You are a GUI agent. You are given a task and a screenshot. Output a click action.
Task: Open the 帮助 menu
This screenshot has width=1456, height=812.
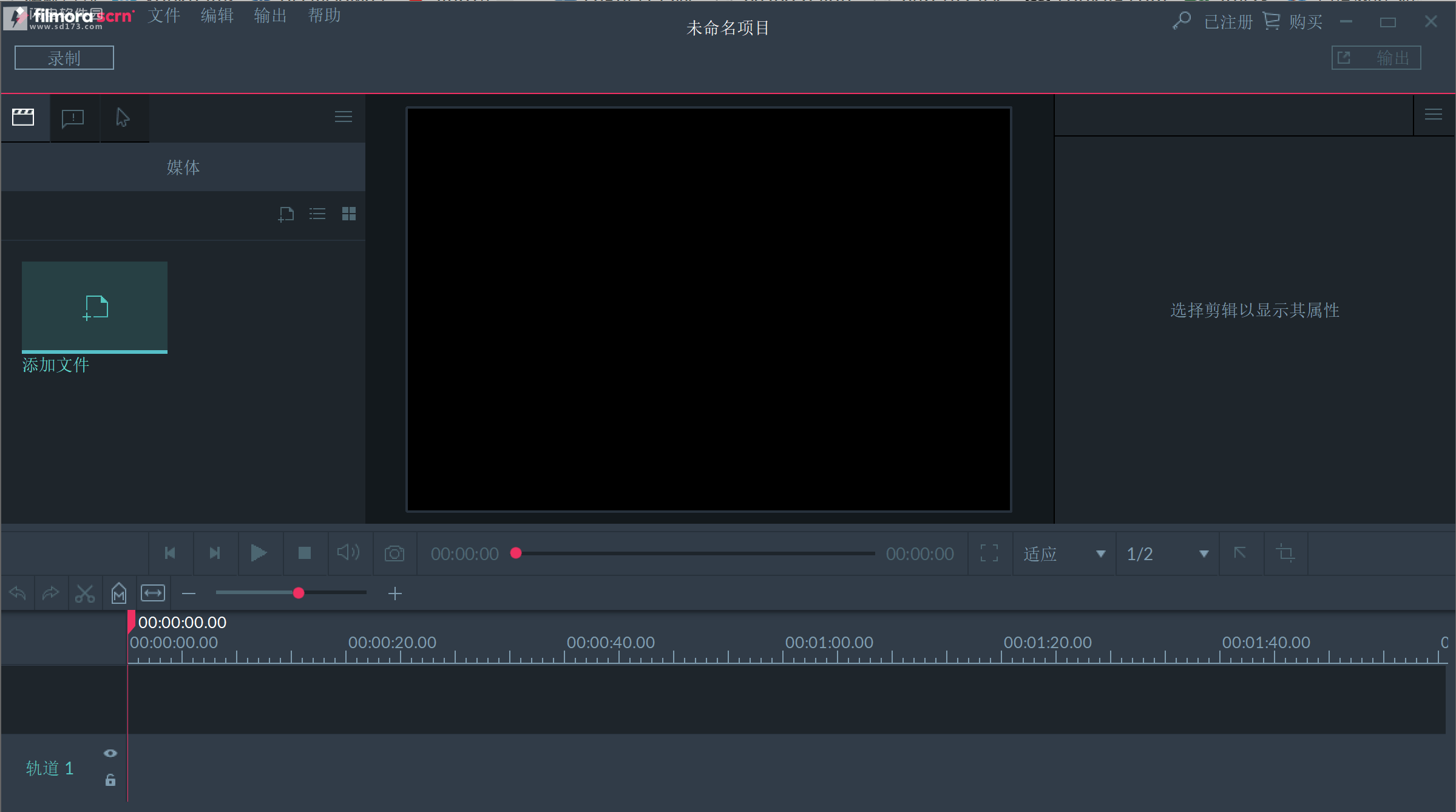pyautogui.click(x=325, y=15)
